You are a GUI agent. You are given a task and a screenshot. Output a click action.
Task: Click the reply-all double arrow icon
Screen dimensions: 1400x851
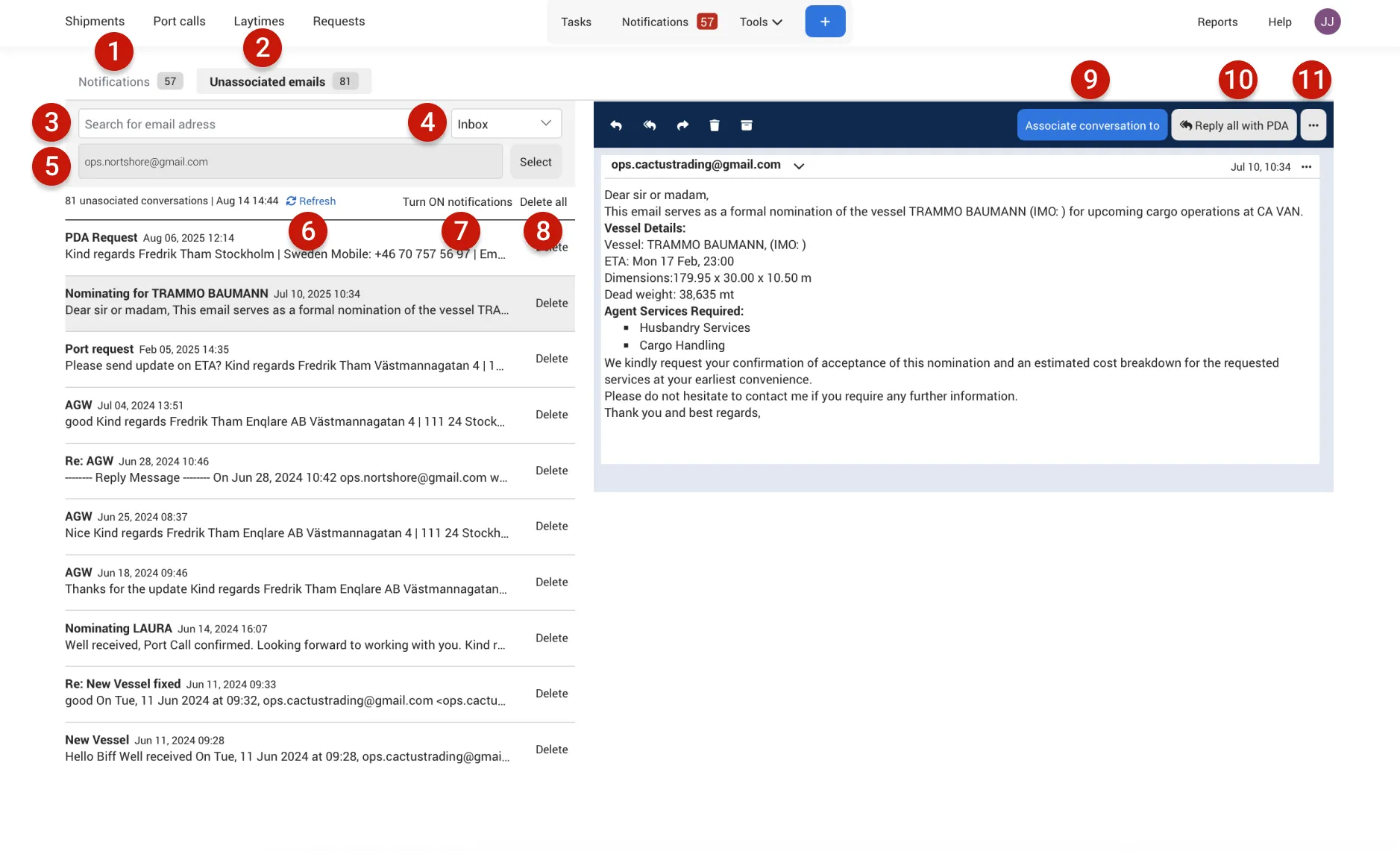click(650, 125)
